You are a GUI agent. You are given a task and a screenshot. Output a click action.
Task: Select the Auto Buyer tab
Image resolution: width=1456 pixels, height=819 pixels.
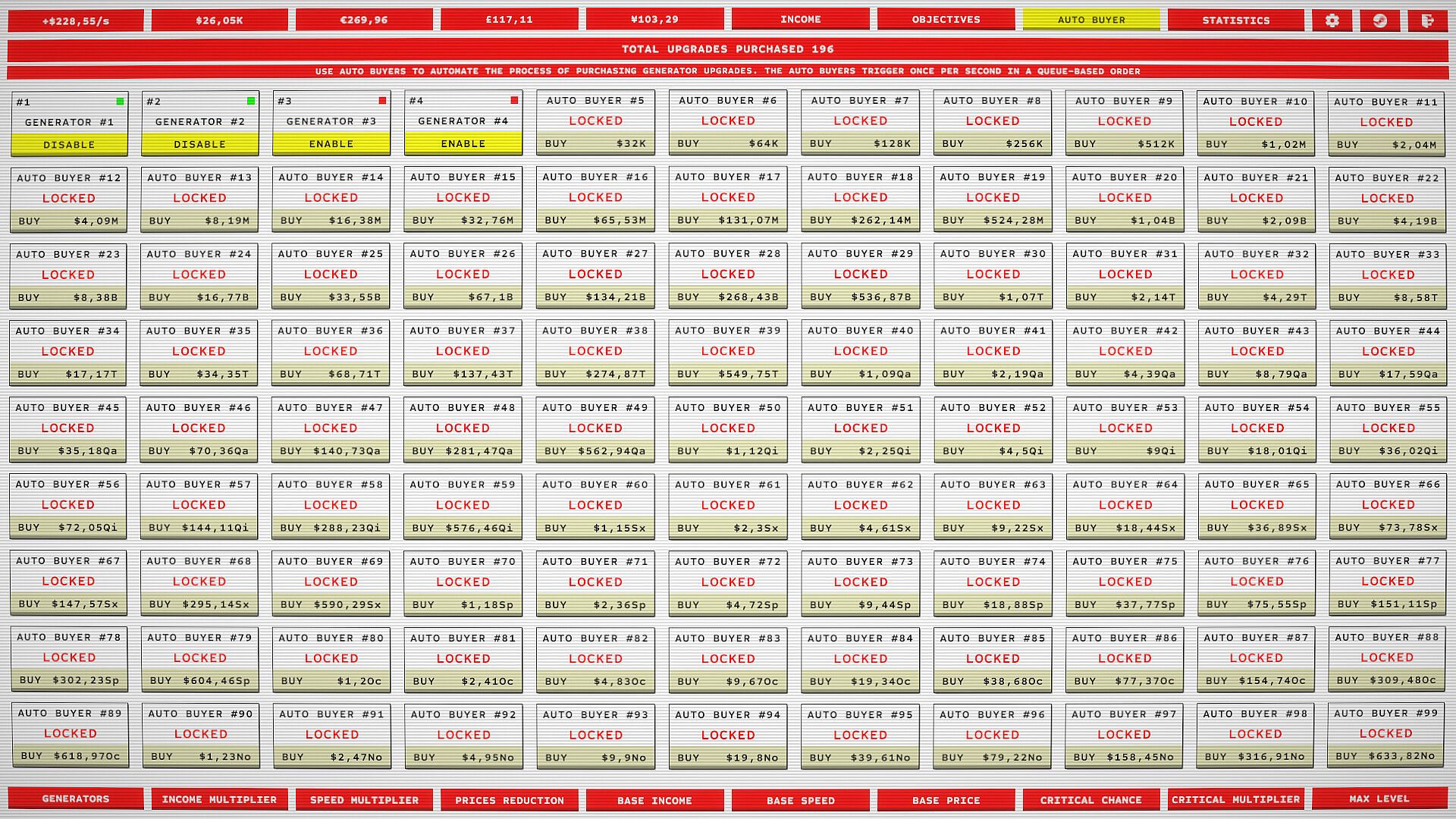click(x=1090, y=20)
